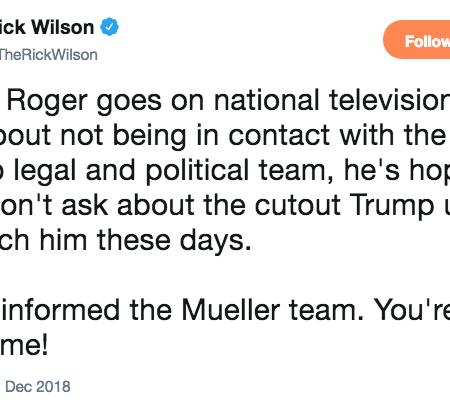This screenshot has height=409, width=450.
Task: Click the blue verified badge icon
Action: tap(109, 27)
